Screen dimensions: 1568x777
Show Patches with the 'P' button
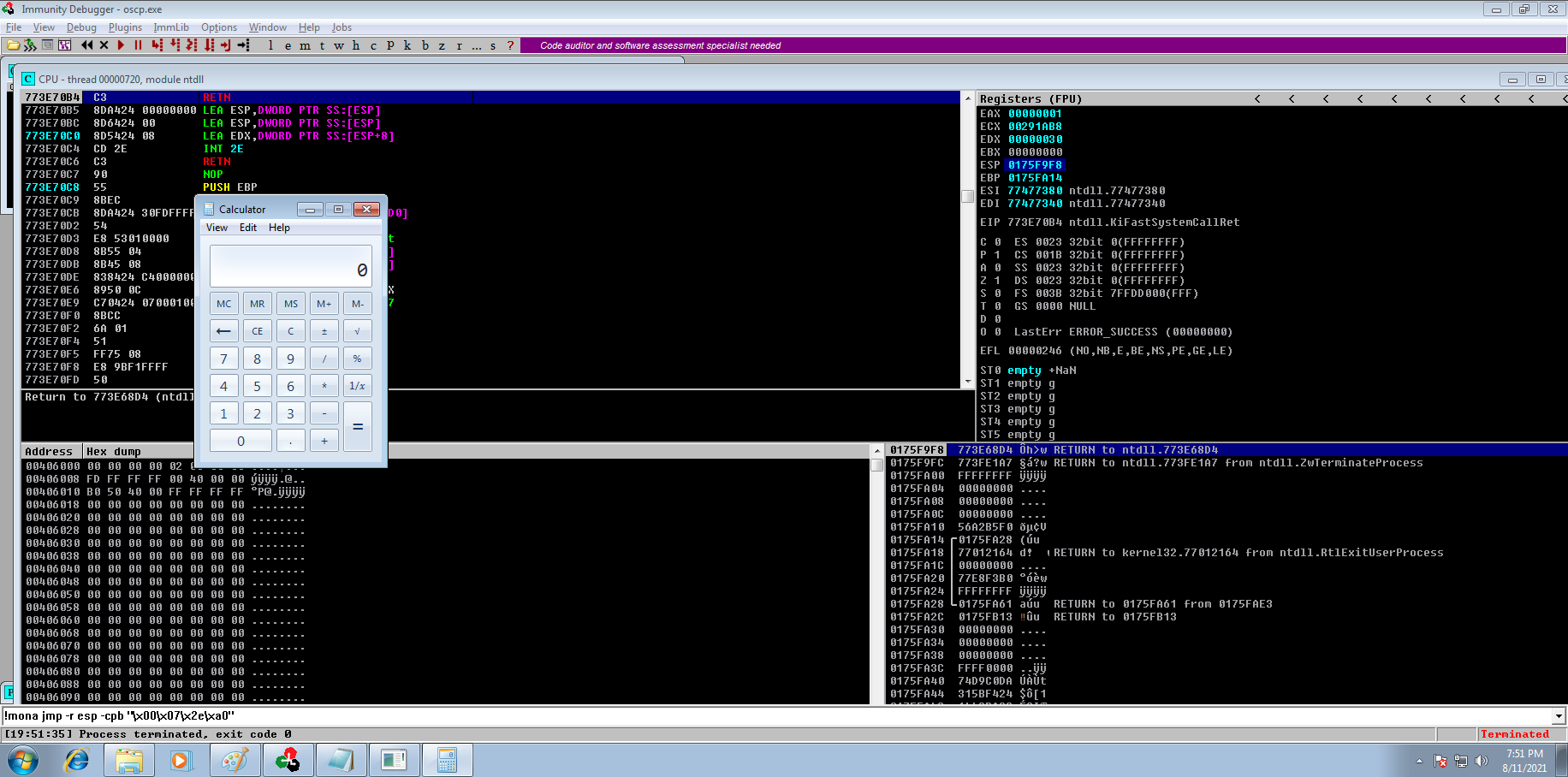[390, 45]
